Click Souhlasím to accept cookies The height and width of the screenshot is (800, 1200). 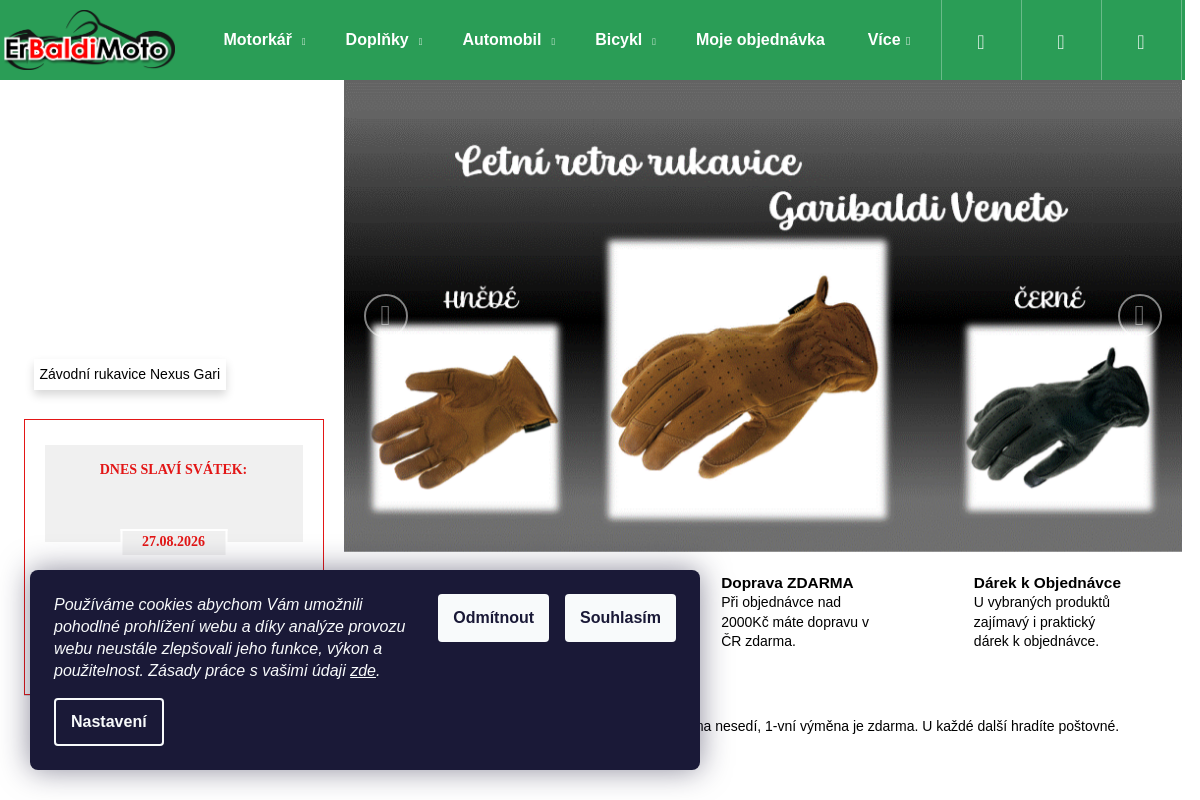[x=620, y=618]
